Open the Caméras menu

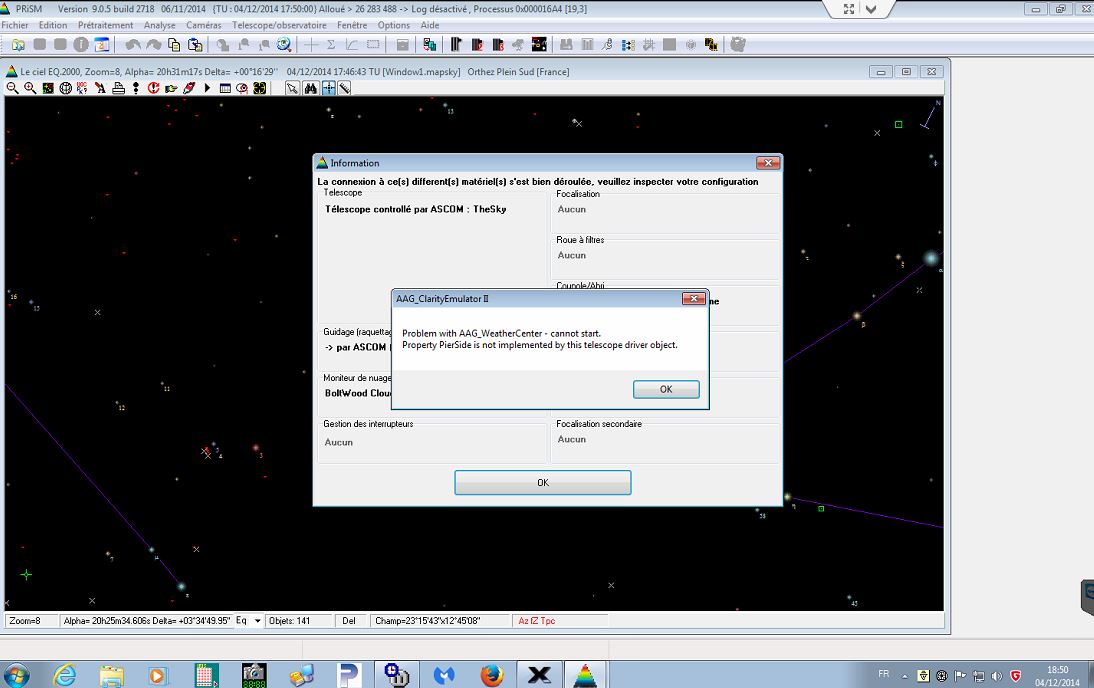tap(203, 25)
